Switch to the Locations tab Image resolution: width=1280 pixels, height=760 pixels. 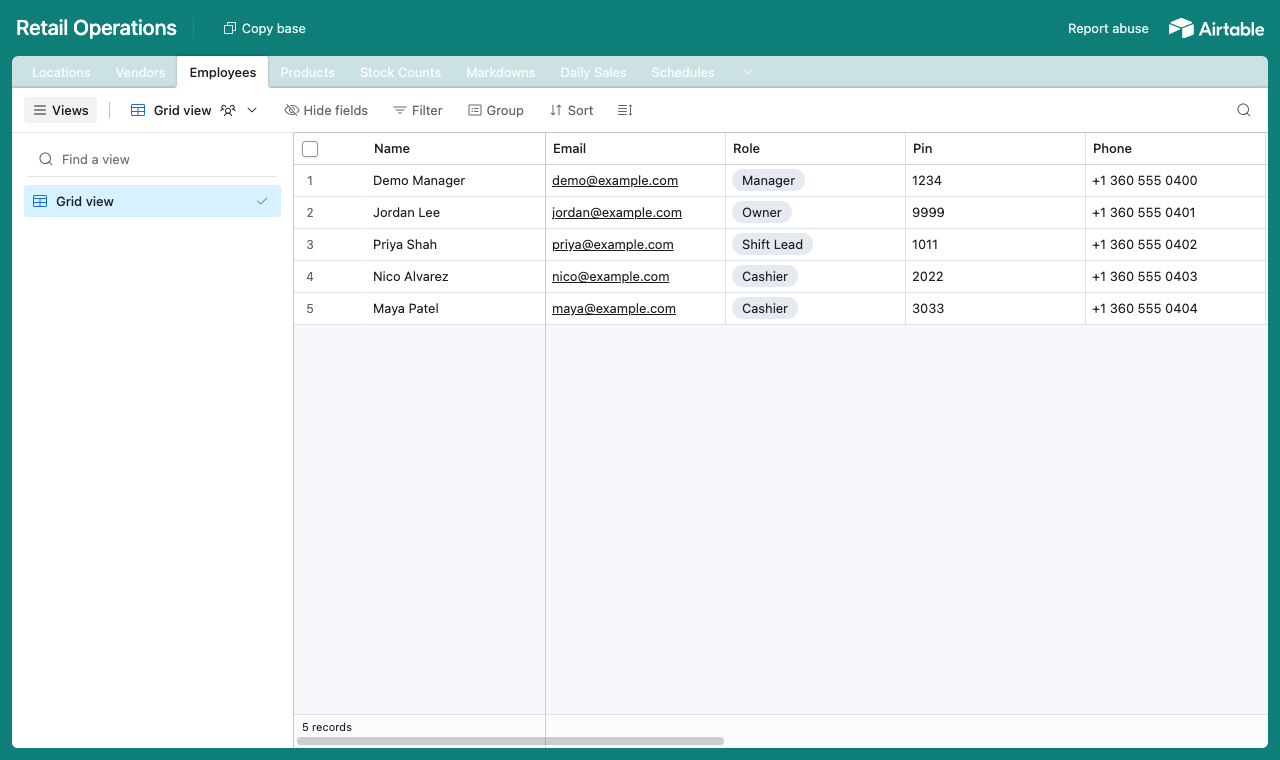click(x=61, y=72)
